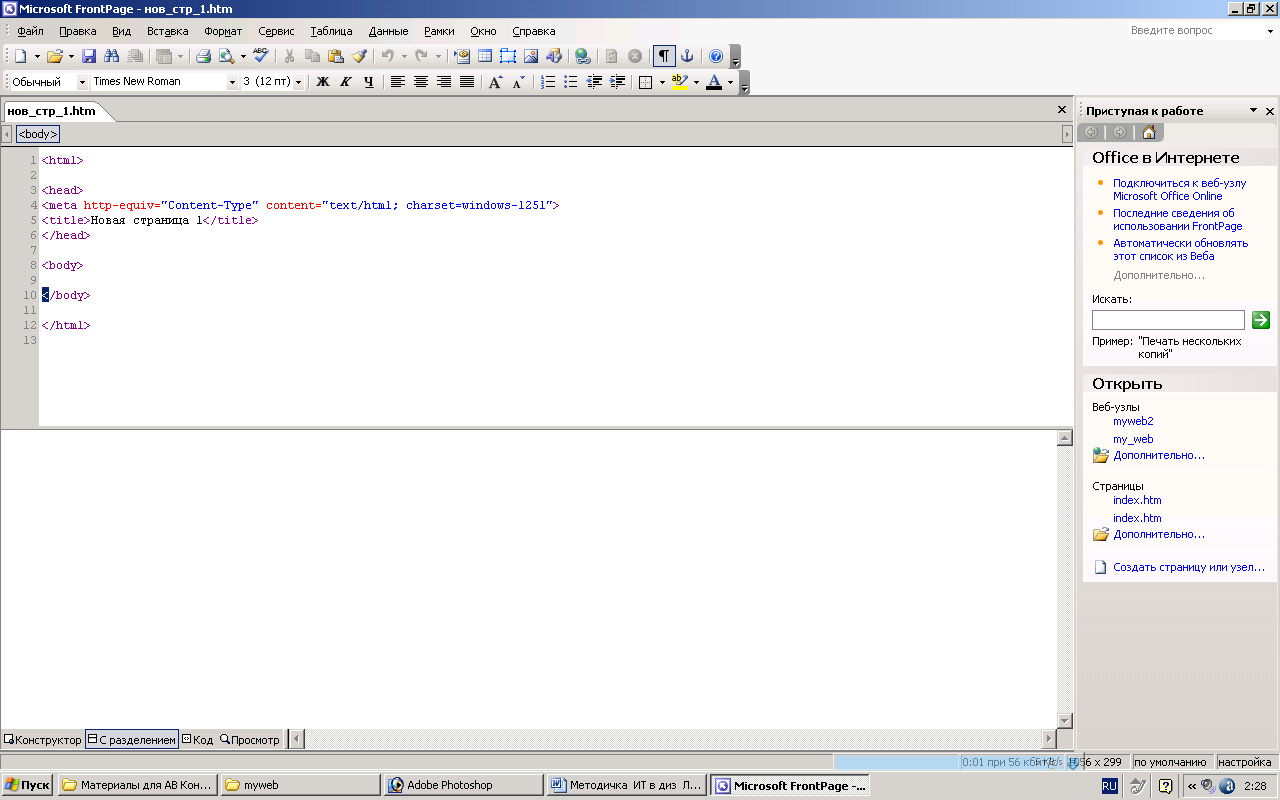Open Times New Roman font dropdown

233,82
